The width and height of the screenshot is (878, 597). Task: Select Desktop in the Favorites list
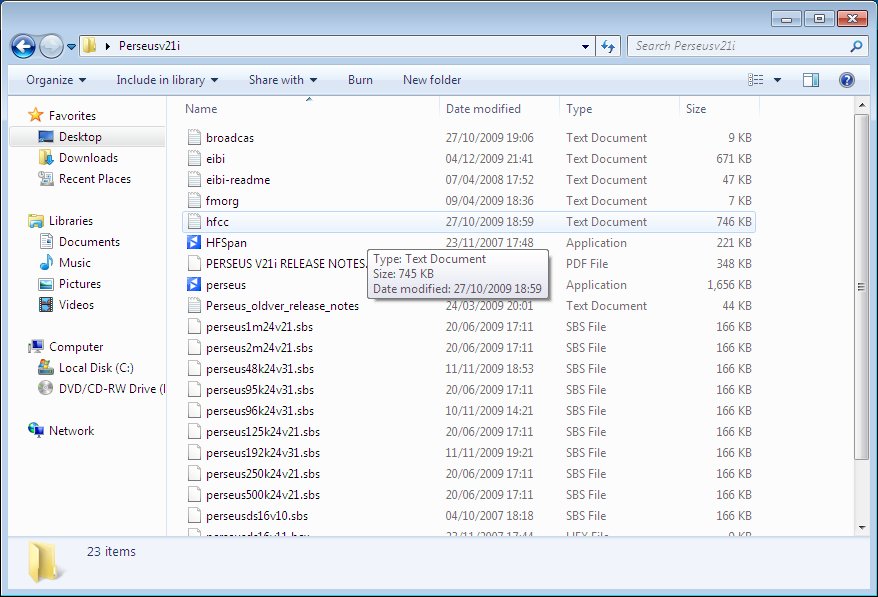pyautogui.click(x=80, y=137)
